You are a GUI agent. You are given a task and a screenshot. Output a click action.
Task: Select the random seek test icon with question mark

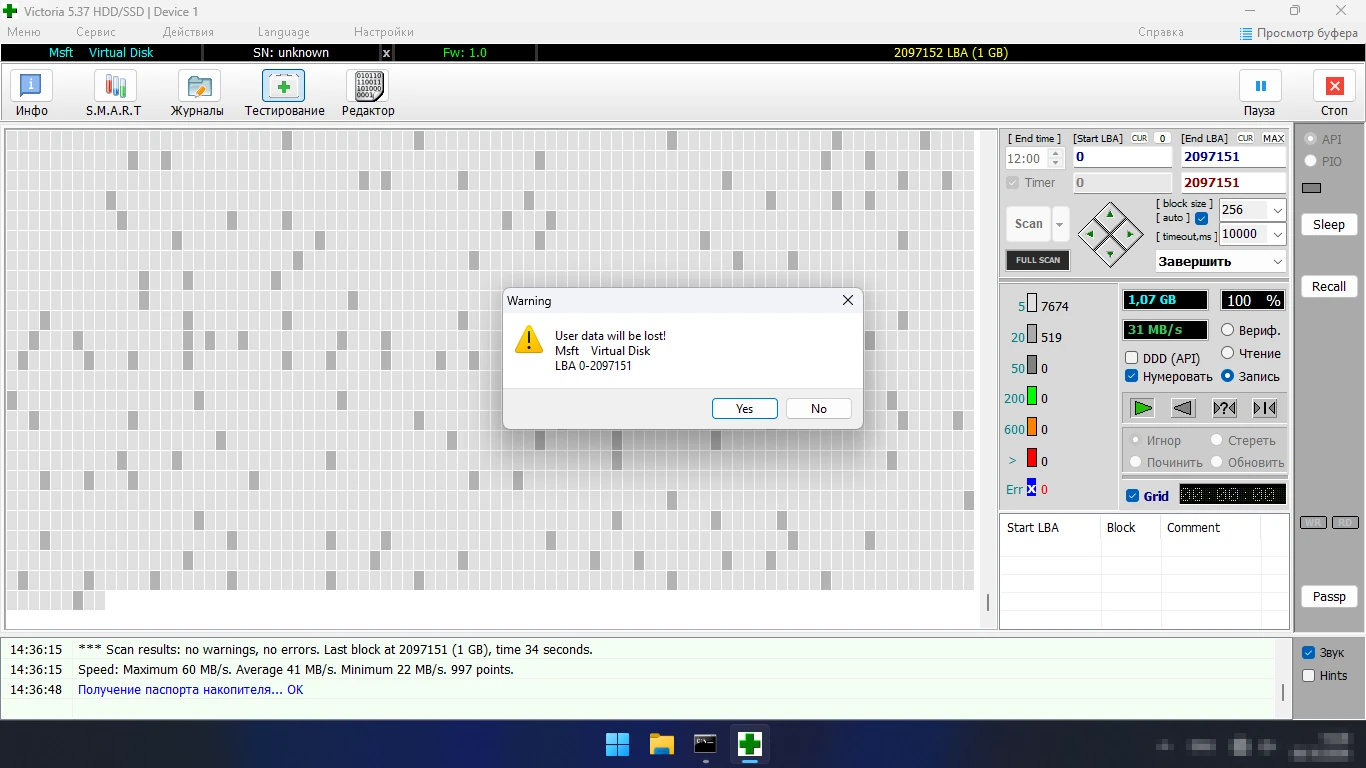1224,407
